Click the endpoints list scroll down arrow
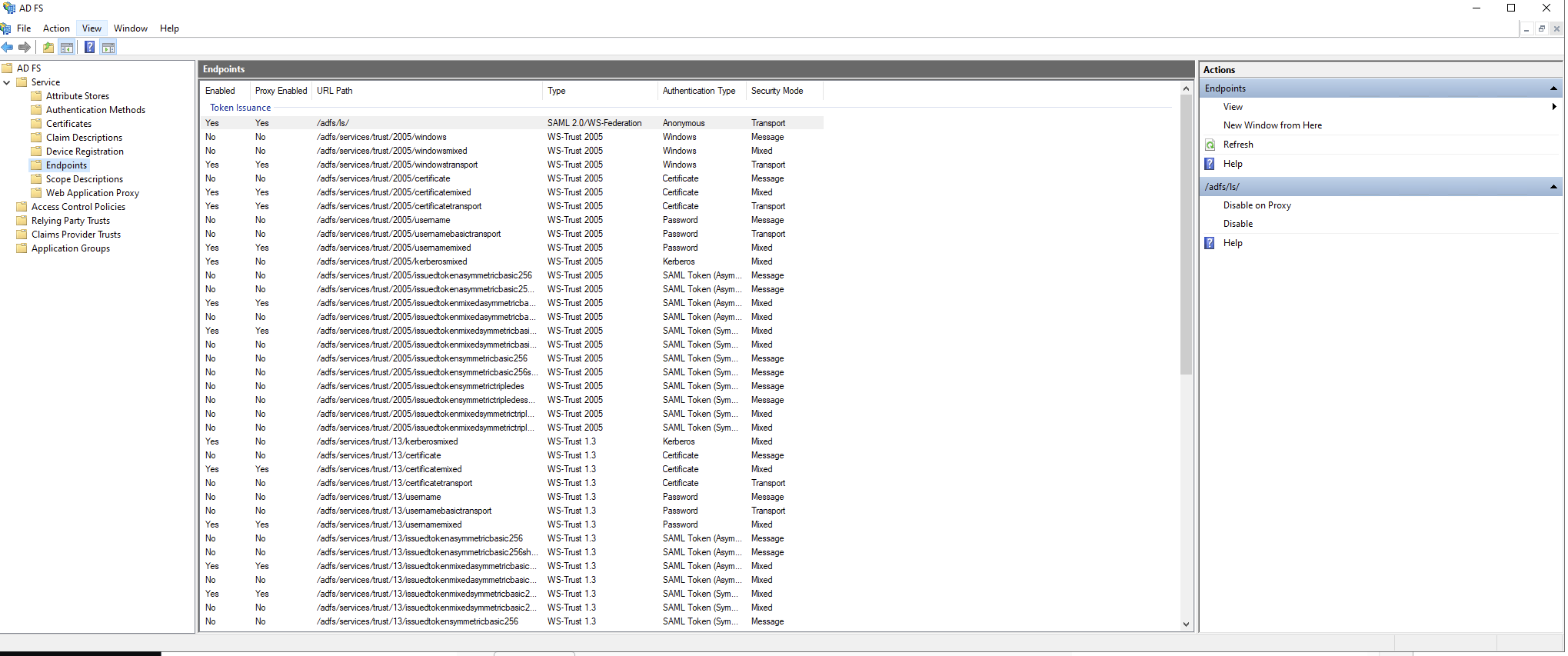The width and height of the screenshot is (1568, 656). tap(1186, 624)
